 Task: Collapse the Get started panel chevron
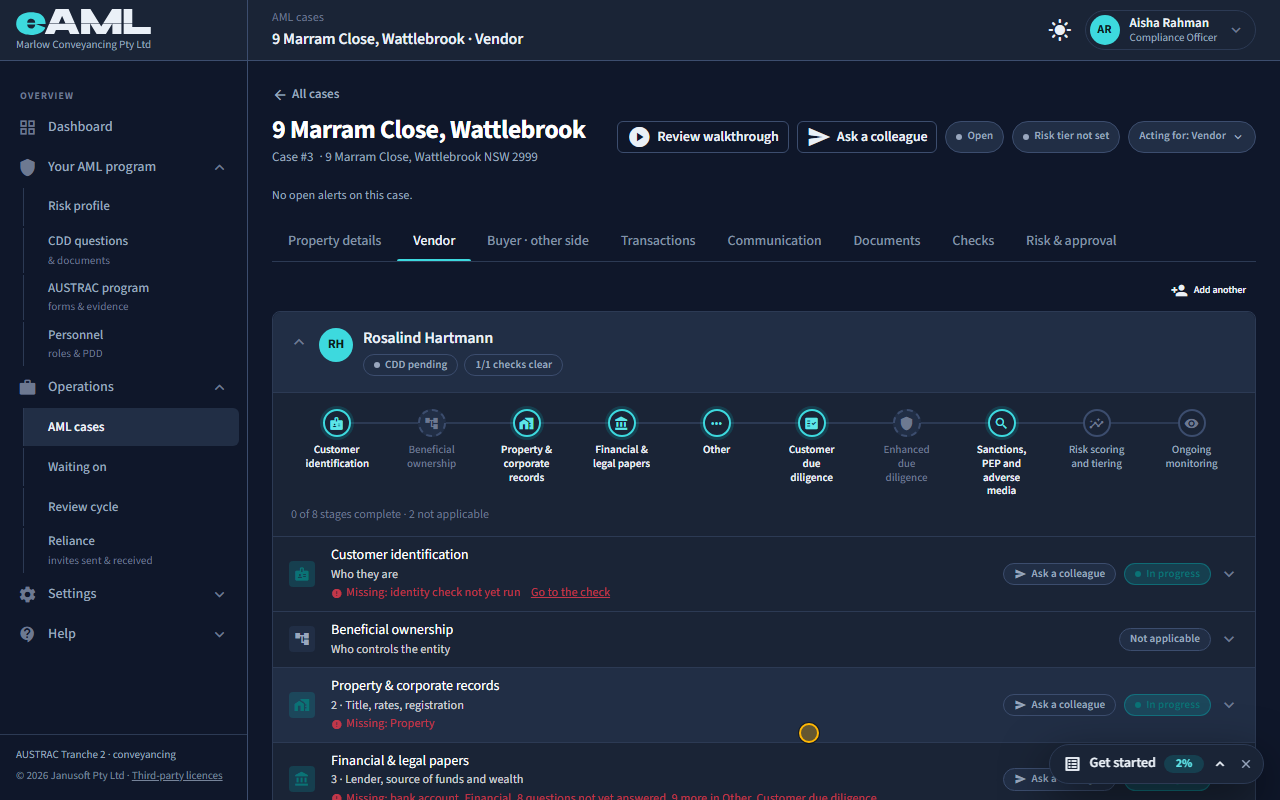tap(1220, 764)
